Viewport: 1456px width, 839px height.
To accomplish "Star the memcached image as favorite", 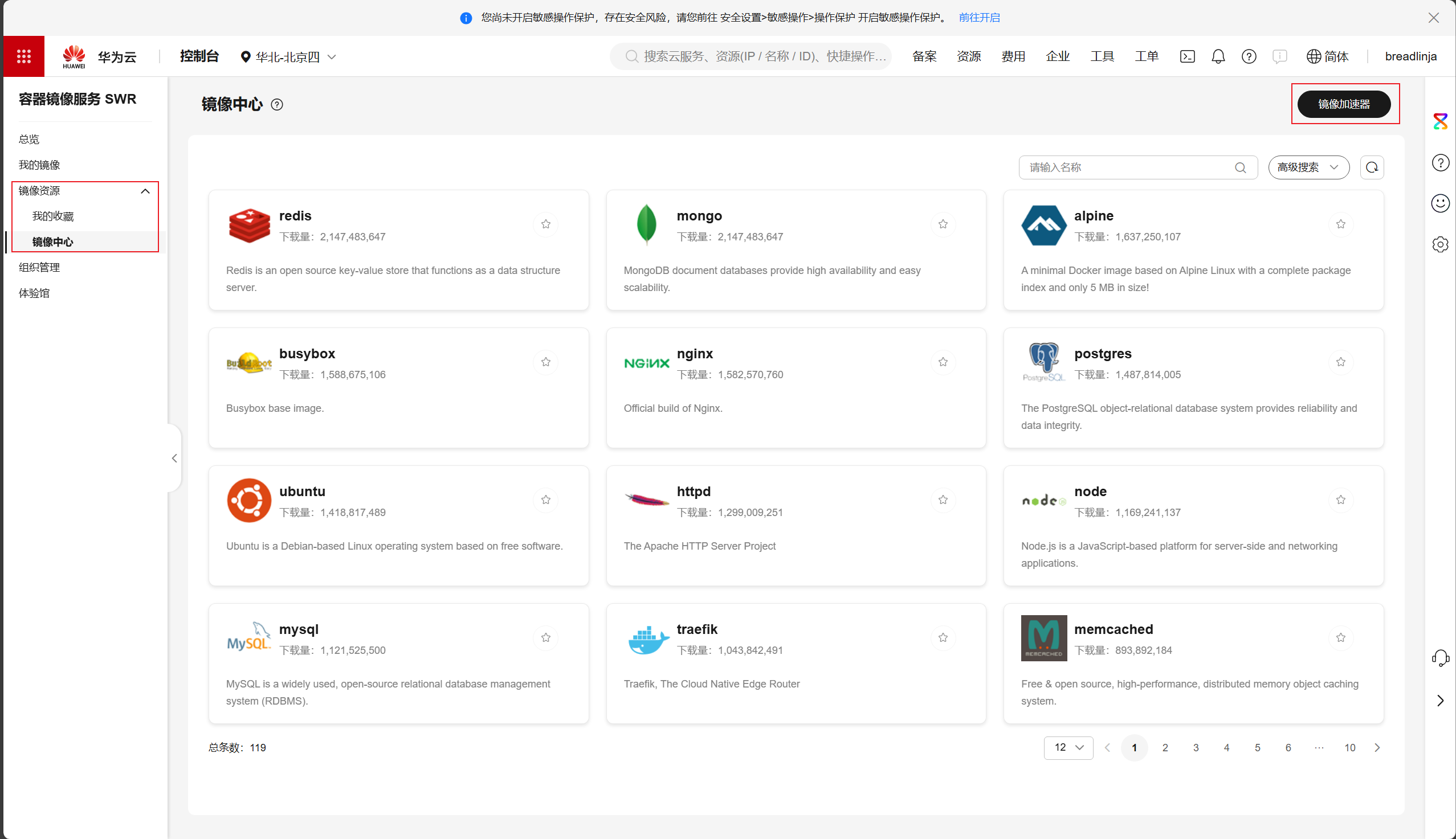I will pos(1341,637).
